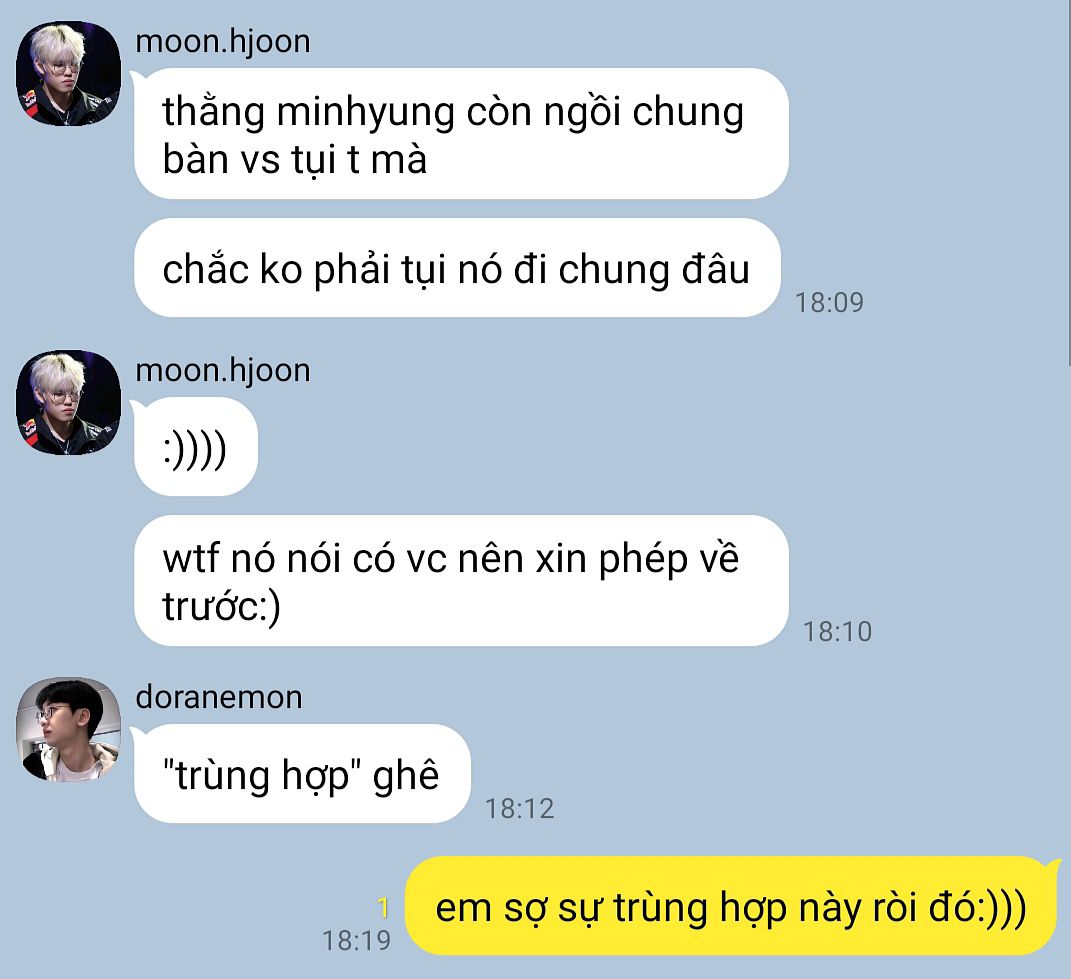
Task: Click the second moon.hjoon username label
Action: point(223,371)
